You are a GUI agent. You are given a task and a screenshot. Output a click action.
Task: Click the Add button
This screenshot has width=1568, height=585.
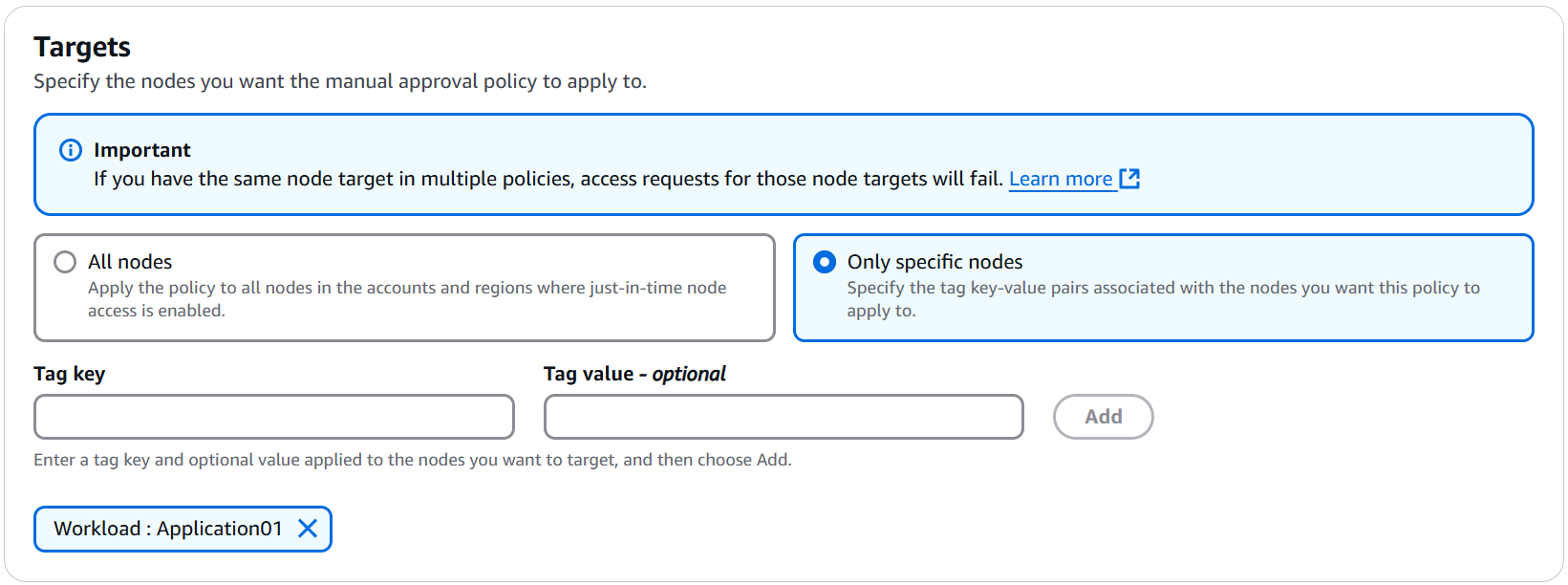[x=1104, y=417]
